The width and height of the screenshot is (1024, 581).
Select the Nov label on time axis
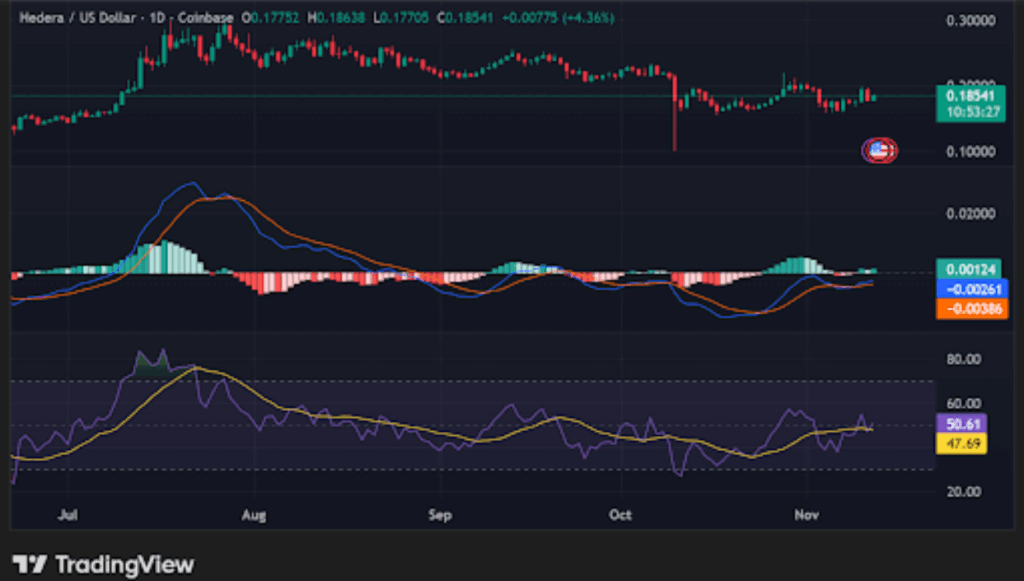(806, 516)
